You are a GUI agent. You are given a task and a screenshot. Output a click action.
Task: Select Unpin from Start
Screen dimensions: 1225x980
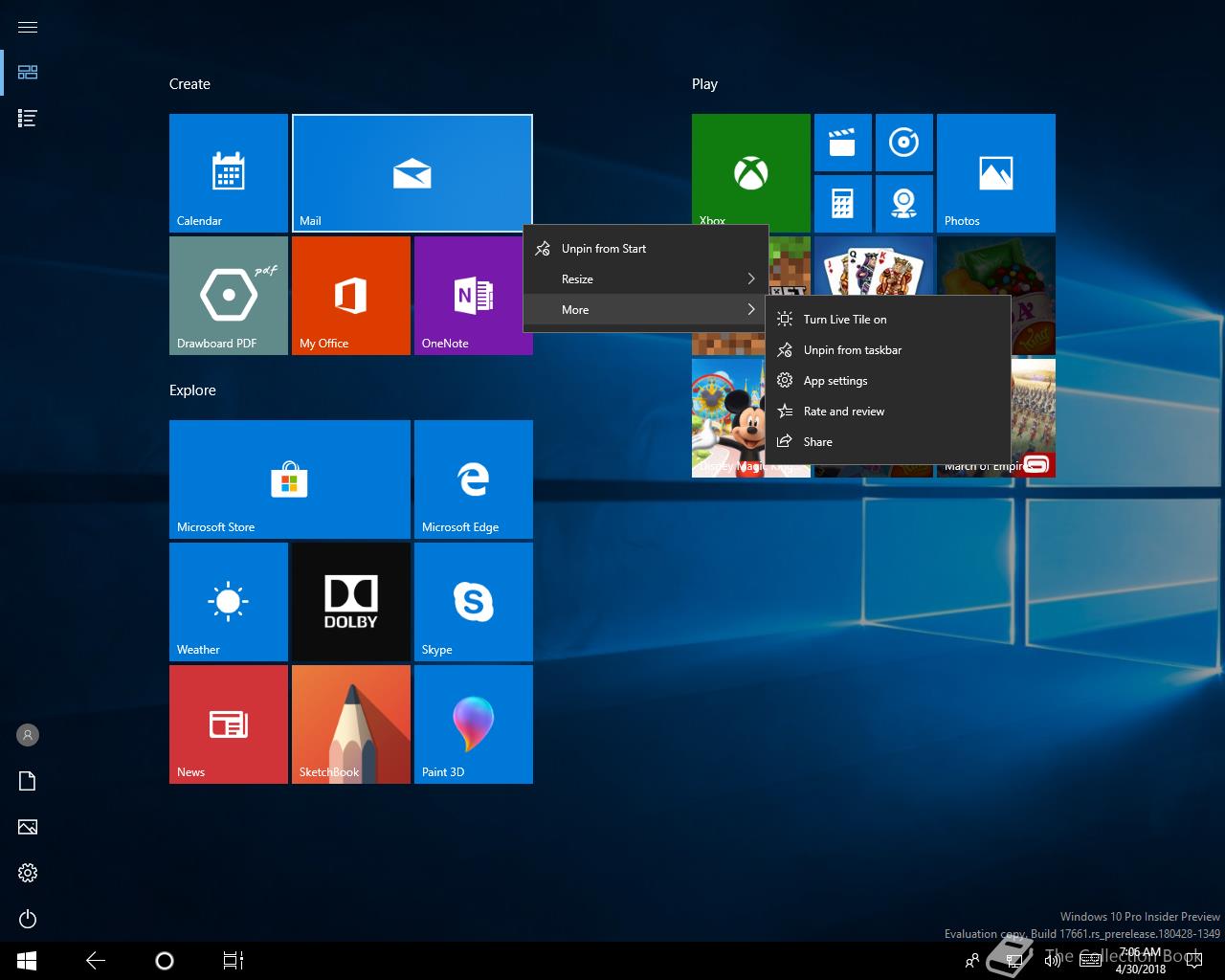click(x=646, y=249)
